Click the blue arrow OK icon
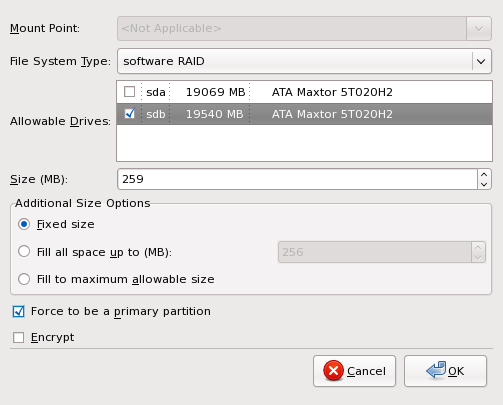503x405 pixels. pyautogui.click(x=436, y=370)
